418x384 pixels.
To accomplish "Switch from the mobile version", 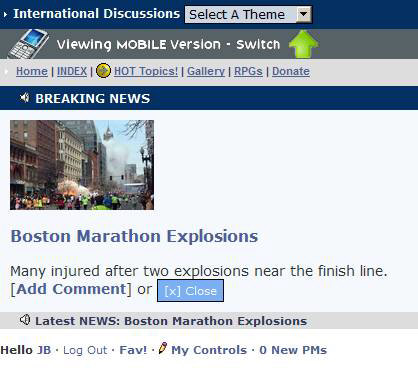I will 258,44.
